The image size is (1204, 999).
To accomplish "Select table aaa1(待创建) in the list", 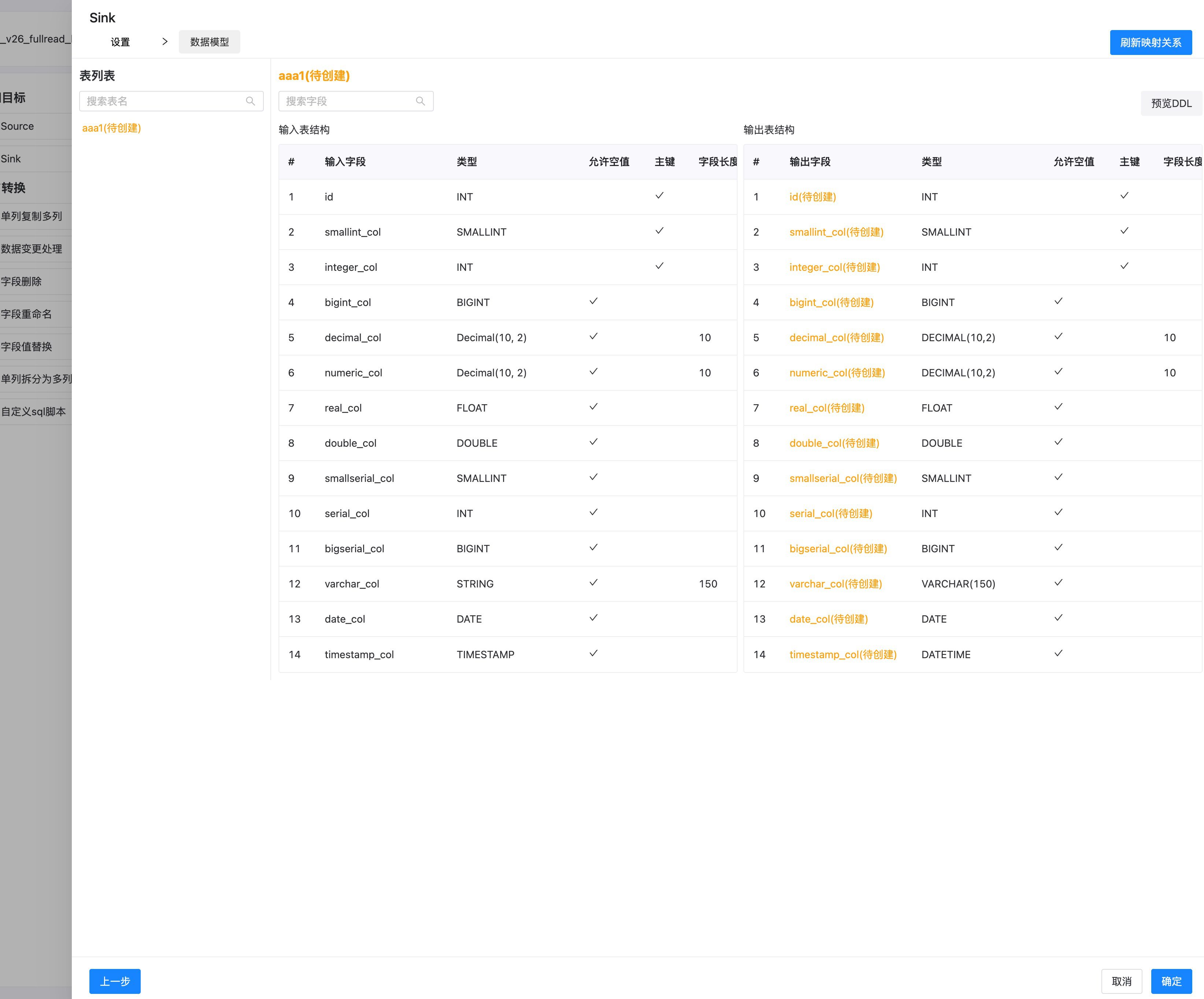I will coord(111,128).
